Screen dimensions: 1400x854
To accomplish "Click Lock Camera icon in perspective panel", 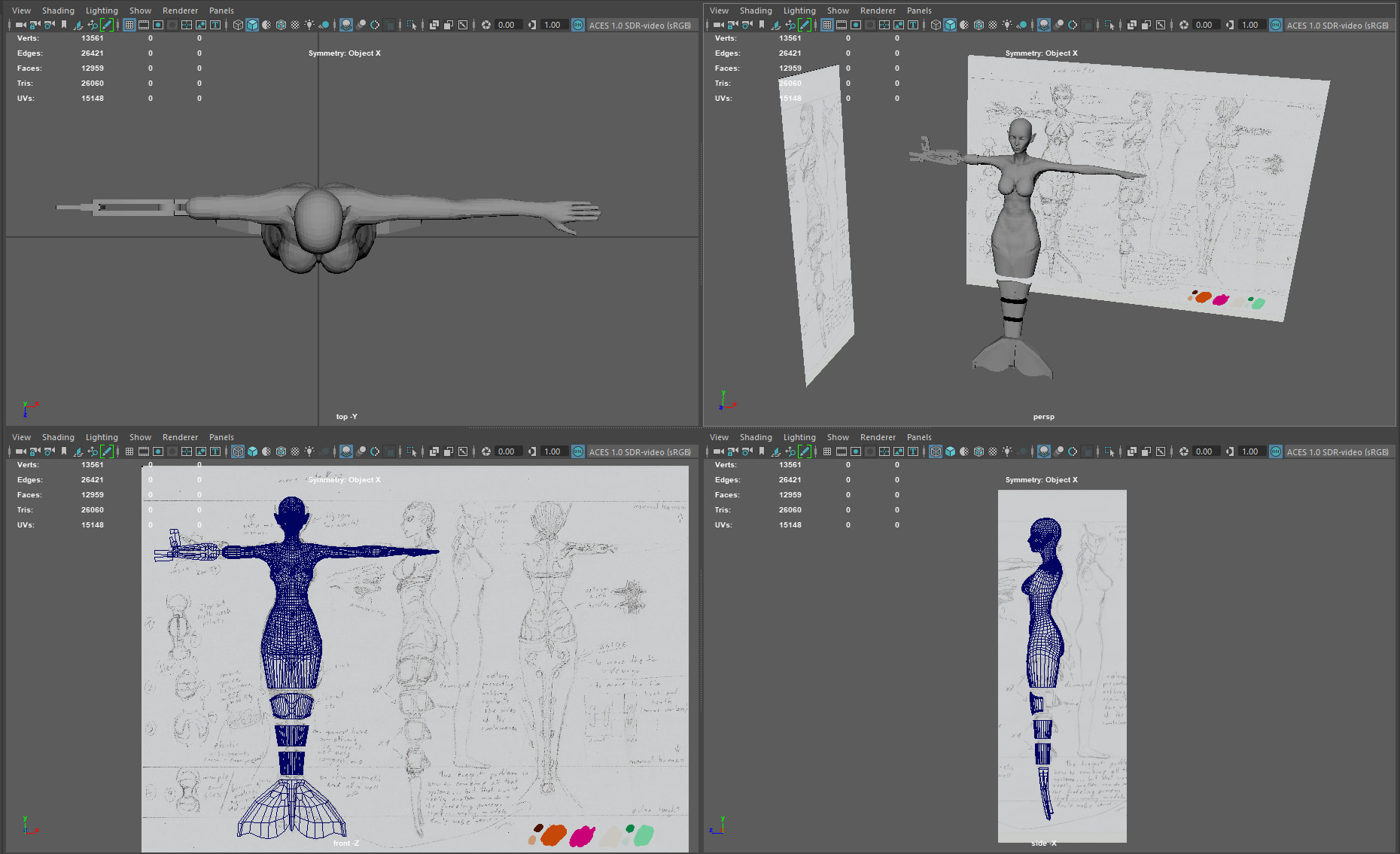I will (732, 25).
